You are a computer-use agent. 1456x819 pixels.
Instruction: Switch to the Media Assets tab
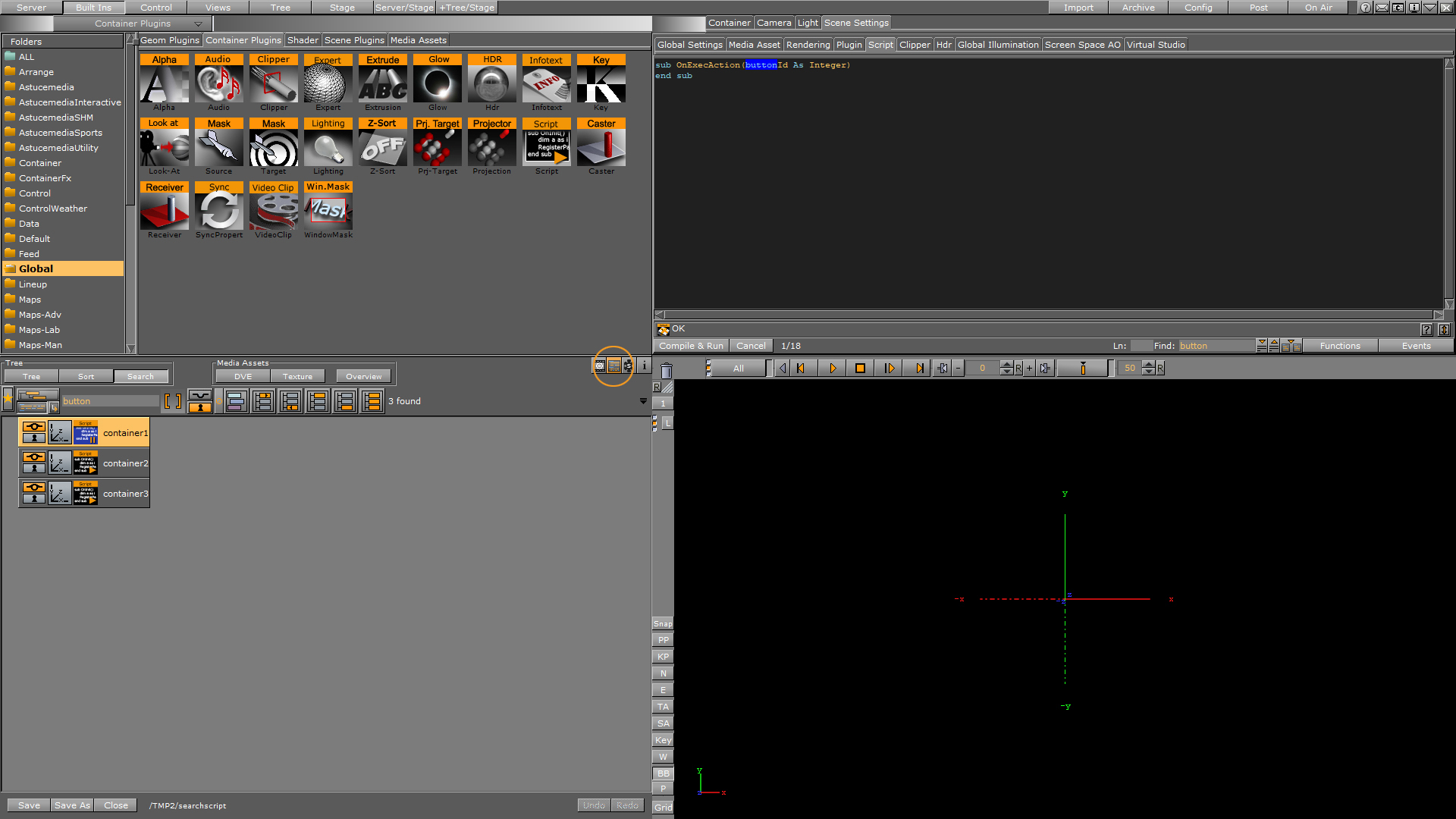click(x=418, y=40)
